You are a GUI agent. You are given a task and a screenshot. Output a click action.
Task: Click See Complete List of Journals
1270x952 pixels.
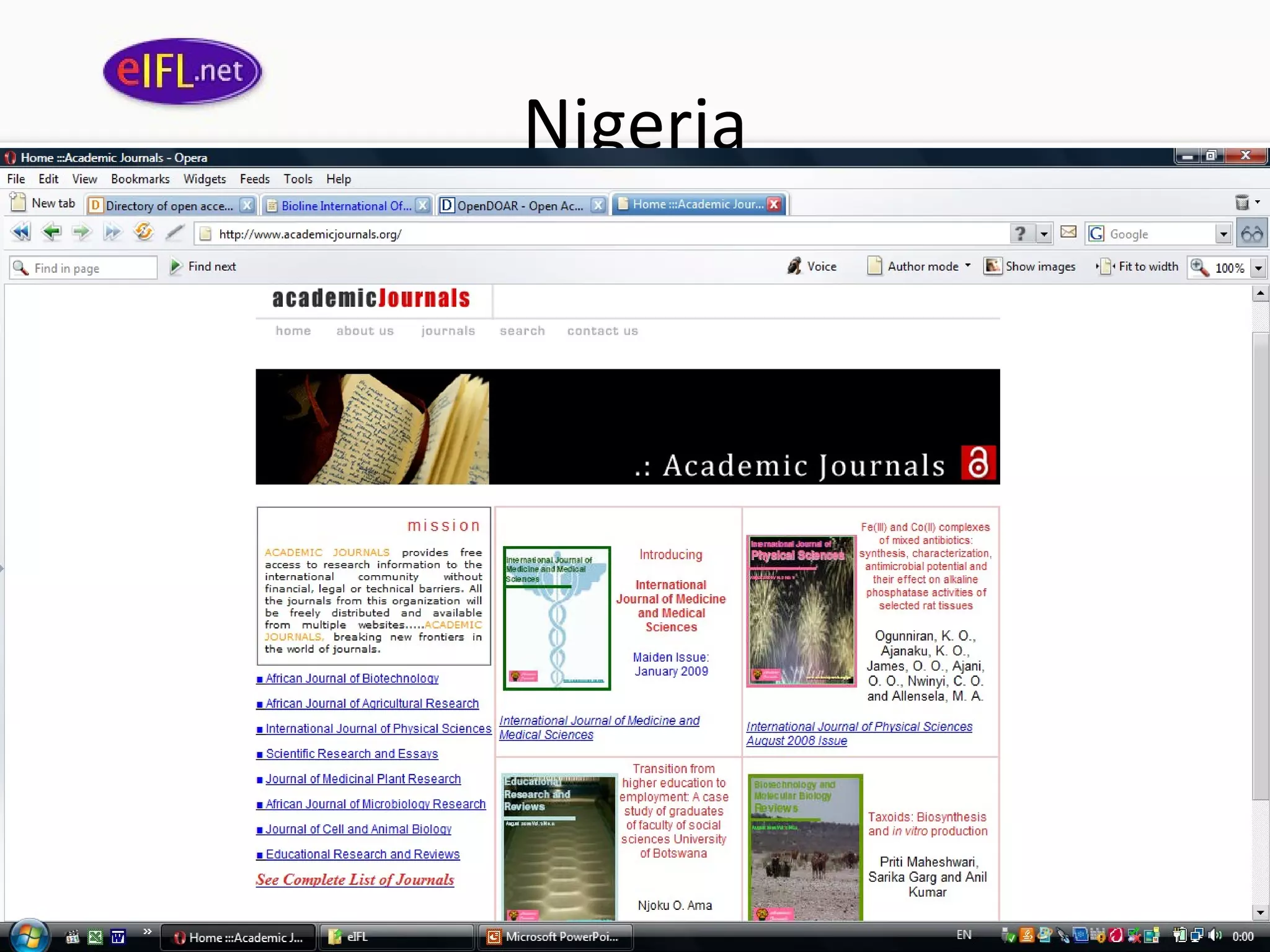(x=355, y=879)
